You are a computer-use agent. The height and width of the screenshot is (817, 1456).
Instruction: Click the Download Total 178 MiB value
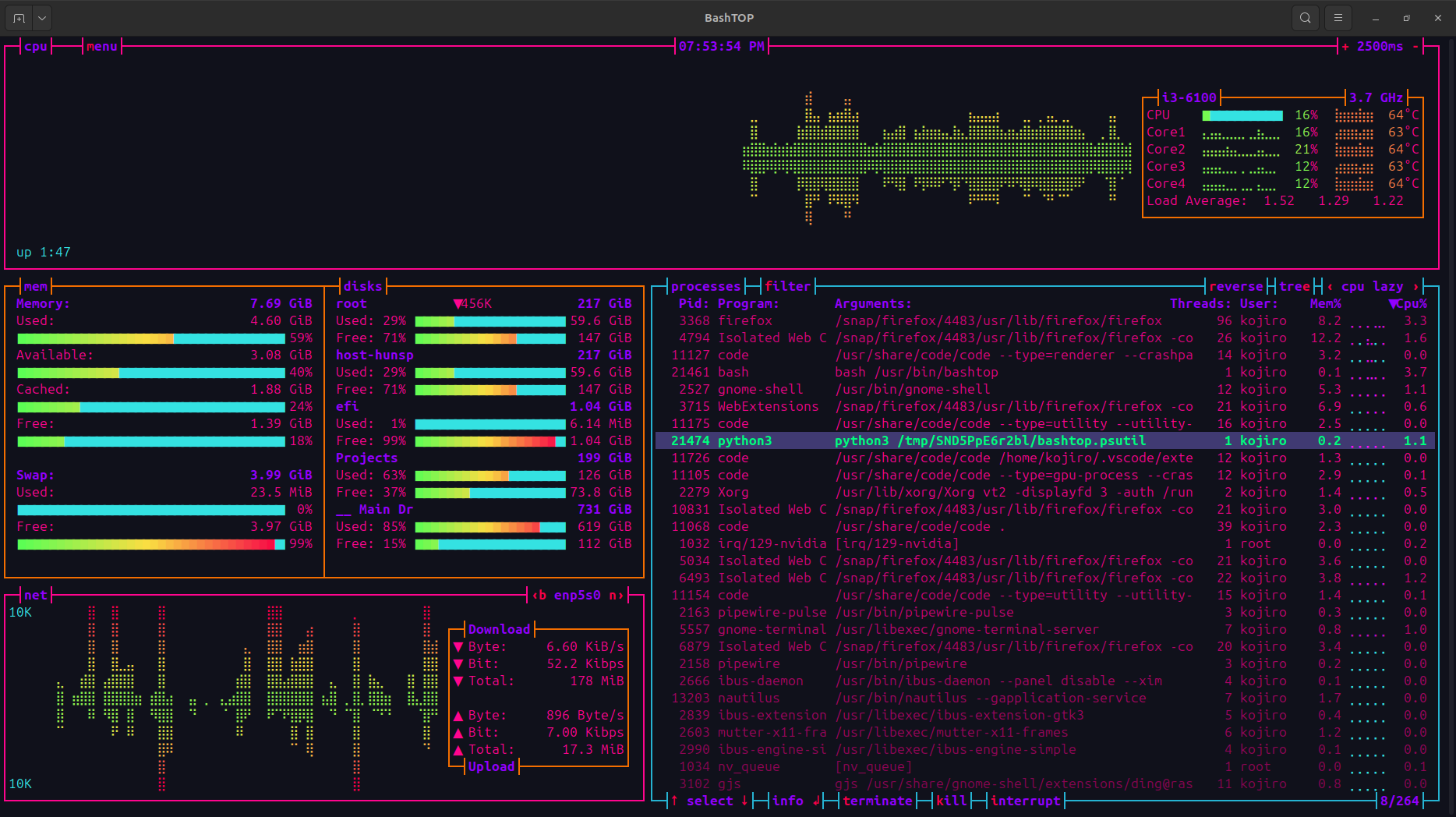click(x=597, y=681)
